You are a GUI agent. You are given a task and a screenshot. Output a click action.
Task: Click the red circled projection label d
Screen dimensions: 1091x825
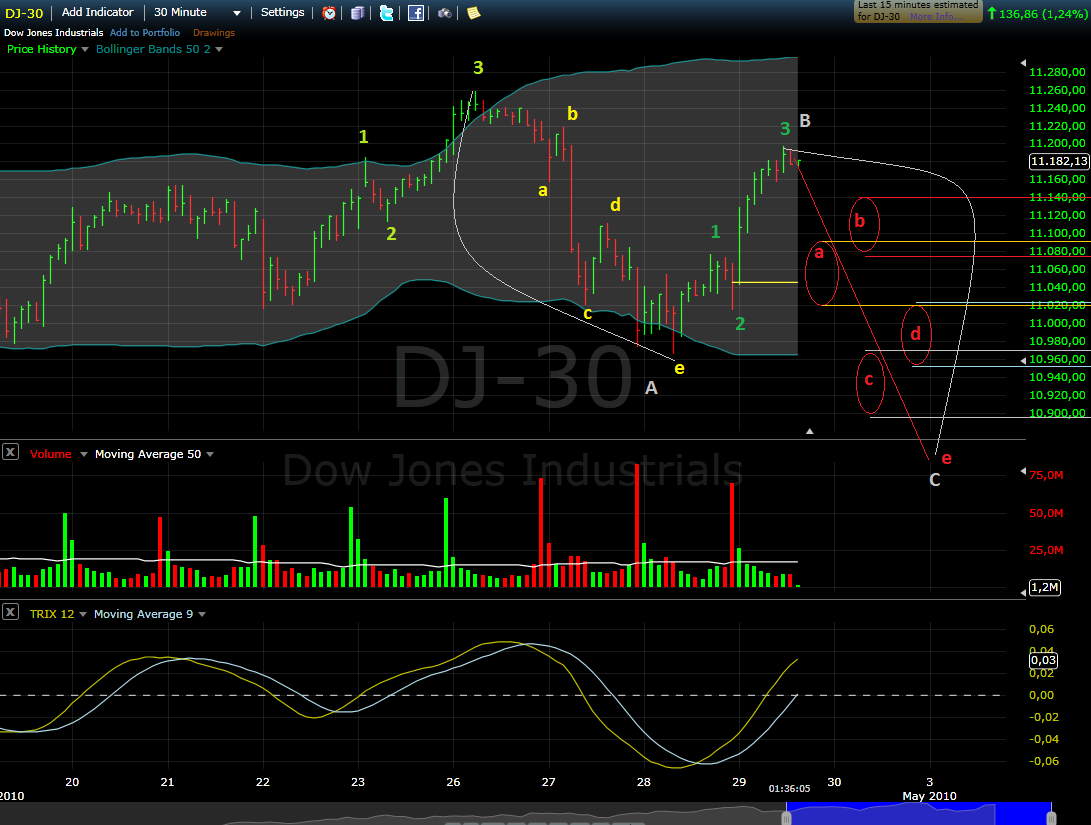pyautogui.click(x=916, y=334)
